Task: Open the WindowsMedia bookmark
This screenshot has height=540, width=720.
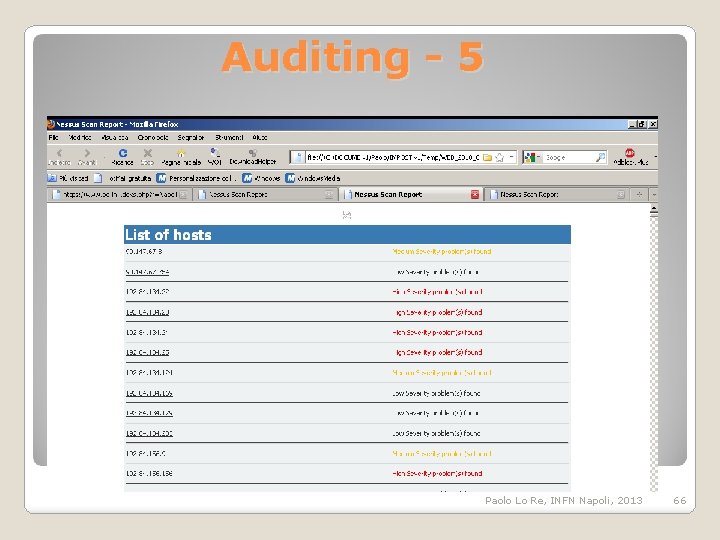Action: point(313,178)
